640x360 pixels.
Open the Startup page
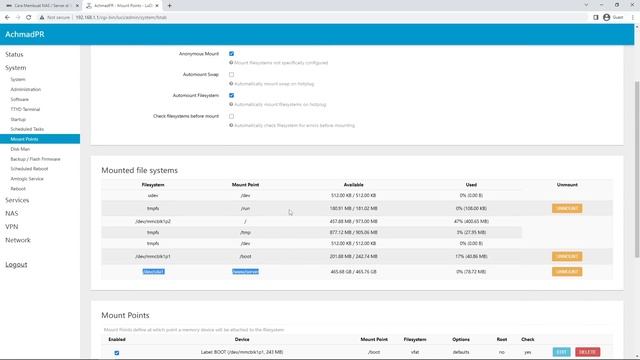click(18, 119)
